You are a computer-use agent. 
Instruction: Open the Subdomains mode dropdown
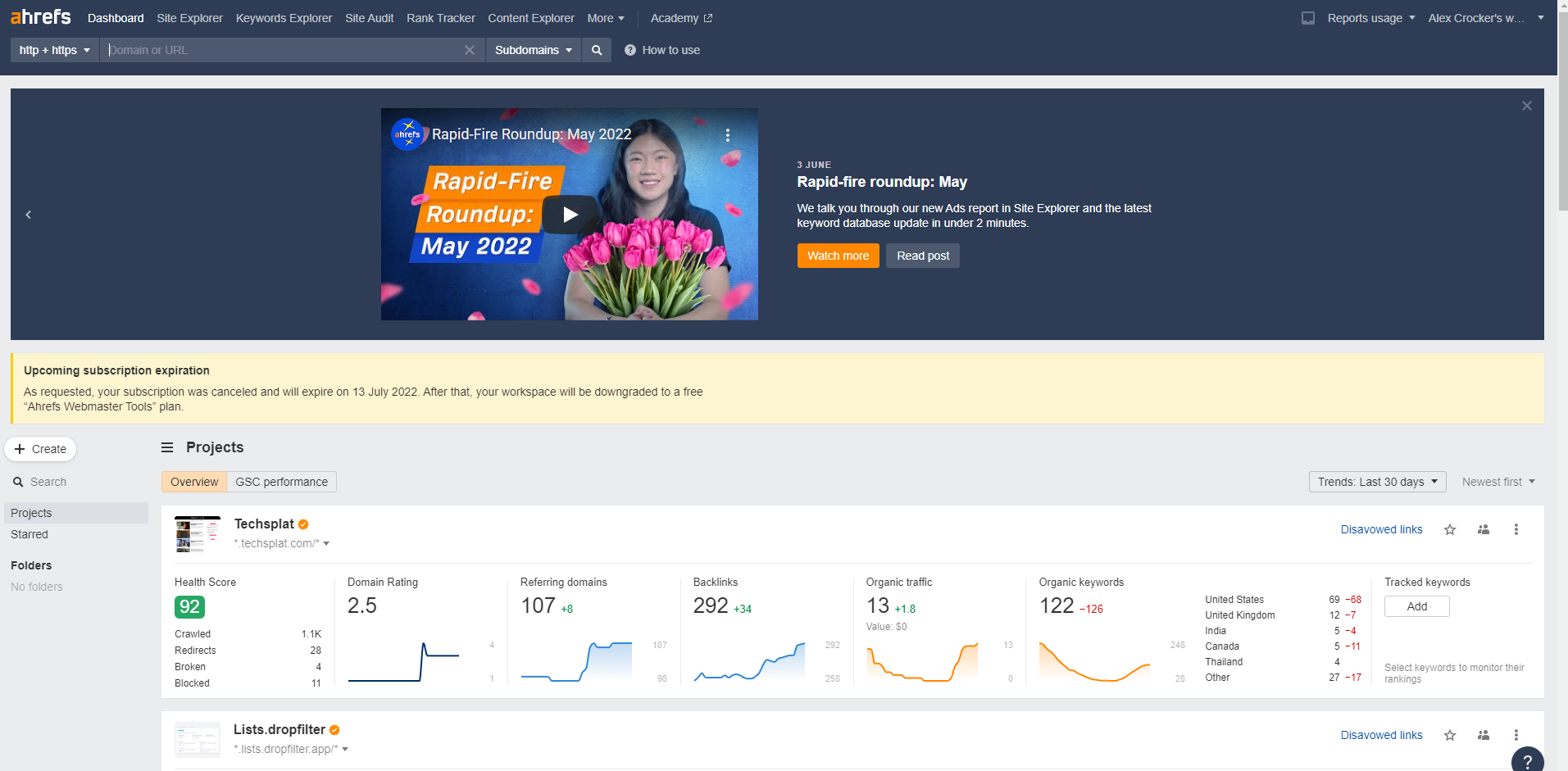coord(534,50)
